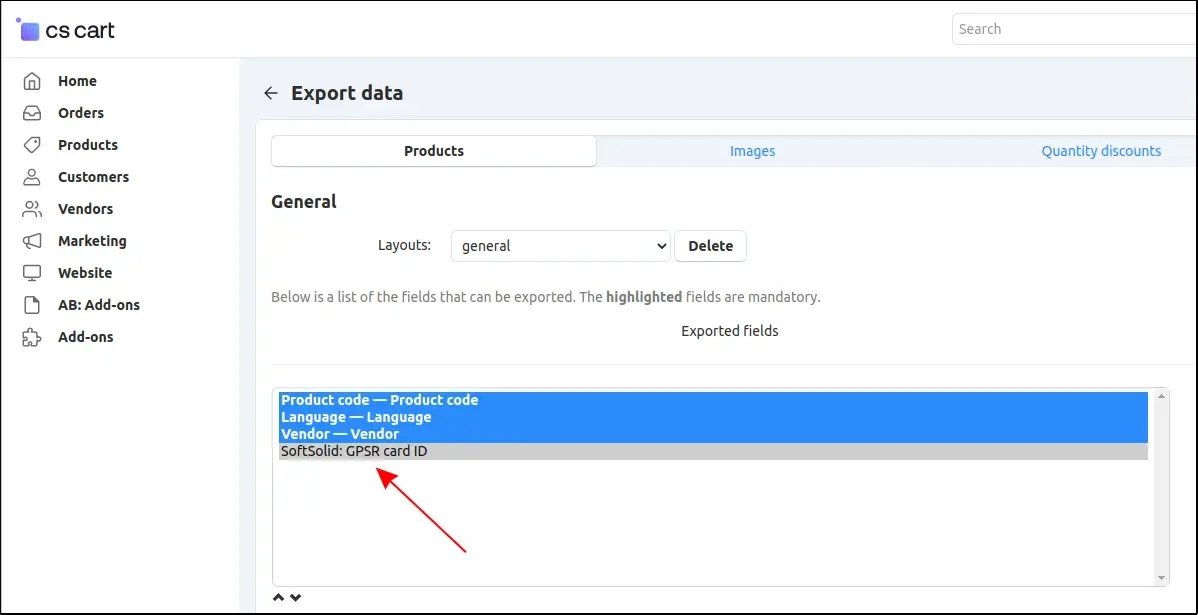Click the Home house icon
1198x615 pixels.
tap(31, 81)
